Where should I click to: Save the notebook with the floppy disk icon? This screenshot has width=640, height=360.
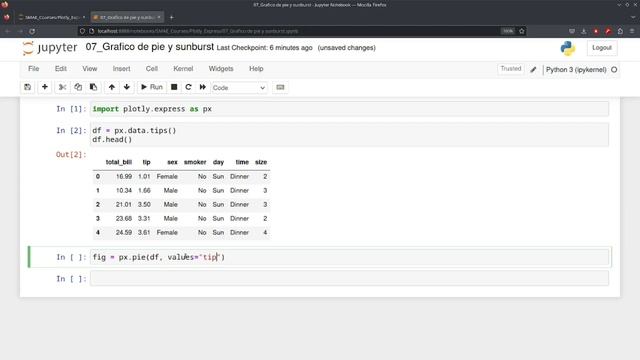pos(27,87)
